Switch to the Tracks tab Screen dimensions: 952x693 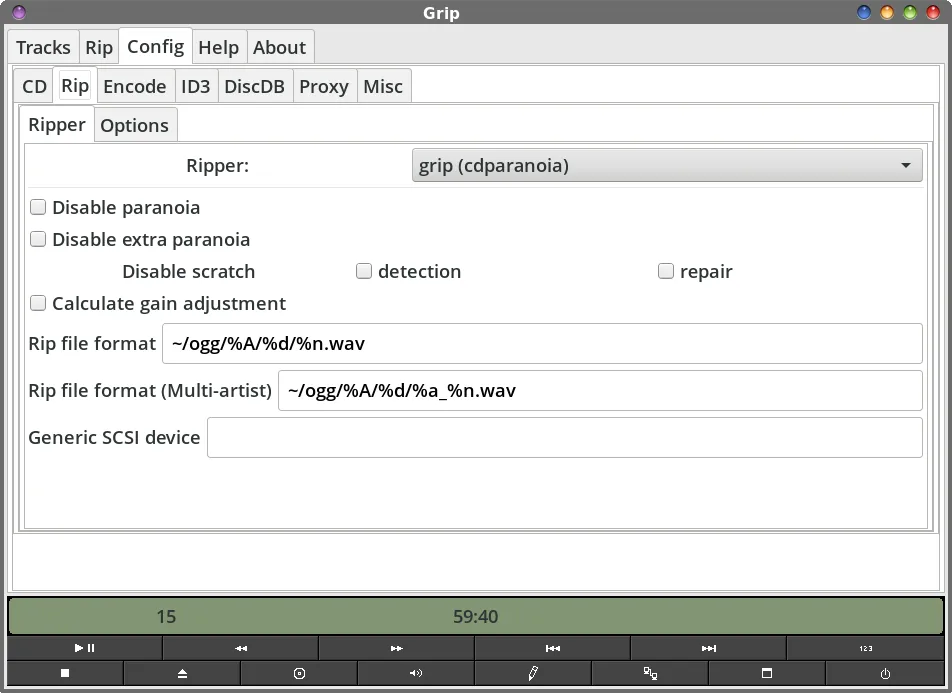tap(43, 47)
